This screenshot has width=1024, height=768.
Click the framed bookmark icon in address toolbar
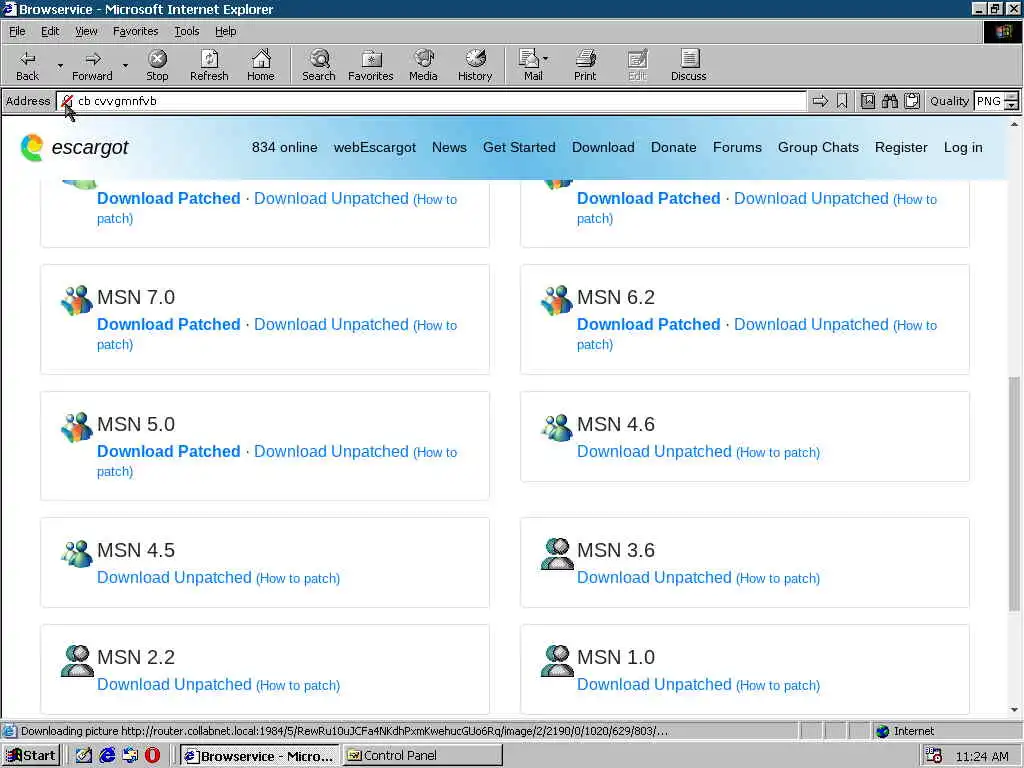point(867,101)
